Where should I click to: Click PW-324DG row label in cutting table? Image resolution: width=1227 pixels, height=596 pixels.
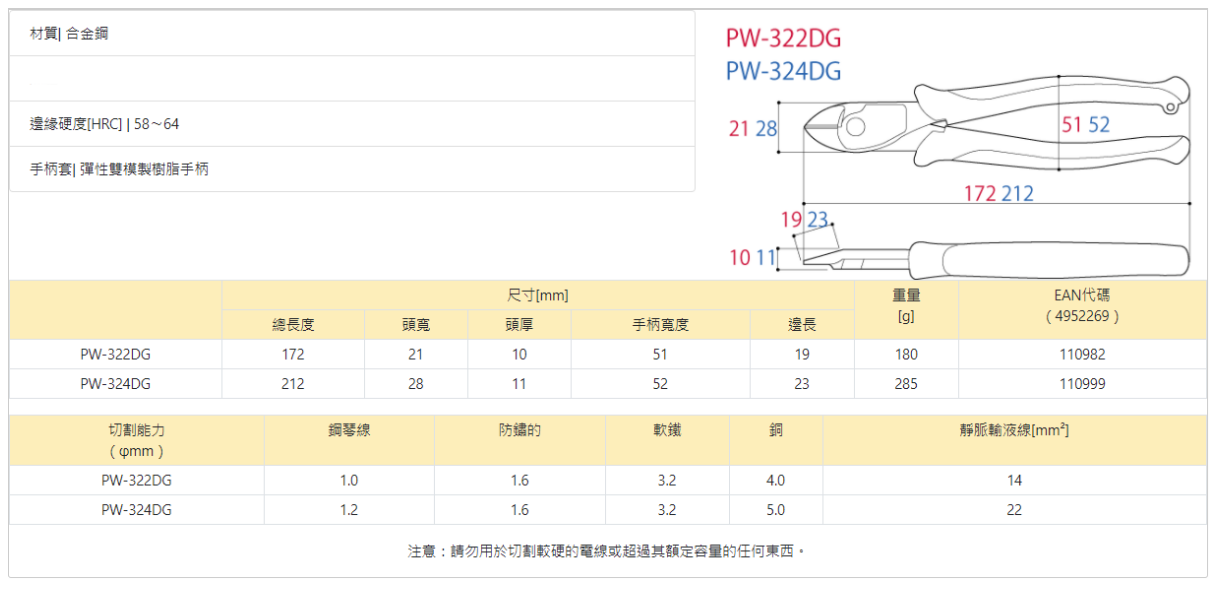click(137, 509)
